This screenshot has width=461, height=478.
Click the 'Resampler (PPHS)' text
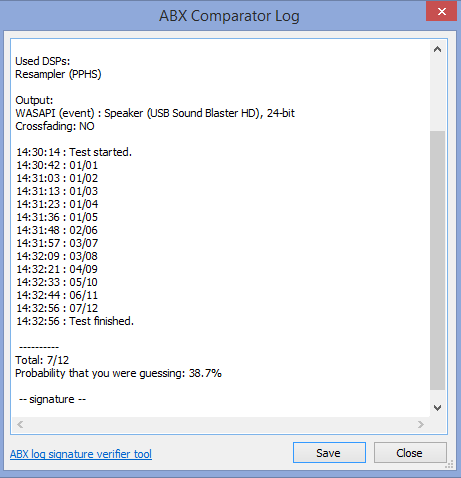(x=58, y=74)
